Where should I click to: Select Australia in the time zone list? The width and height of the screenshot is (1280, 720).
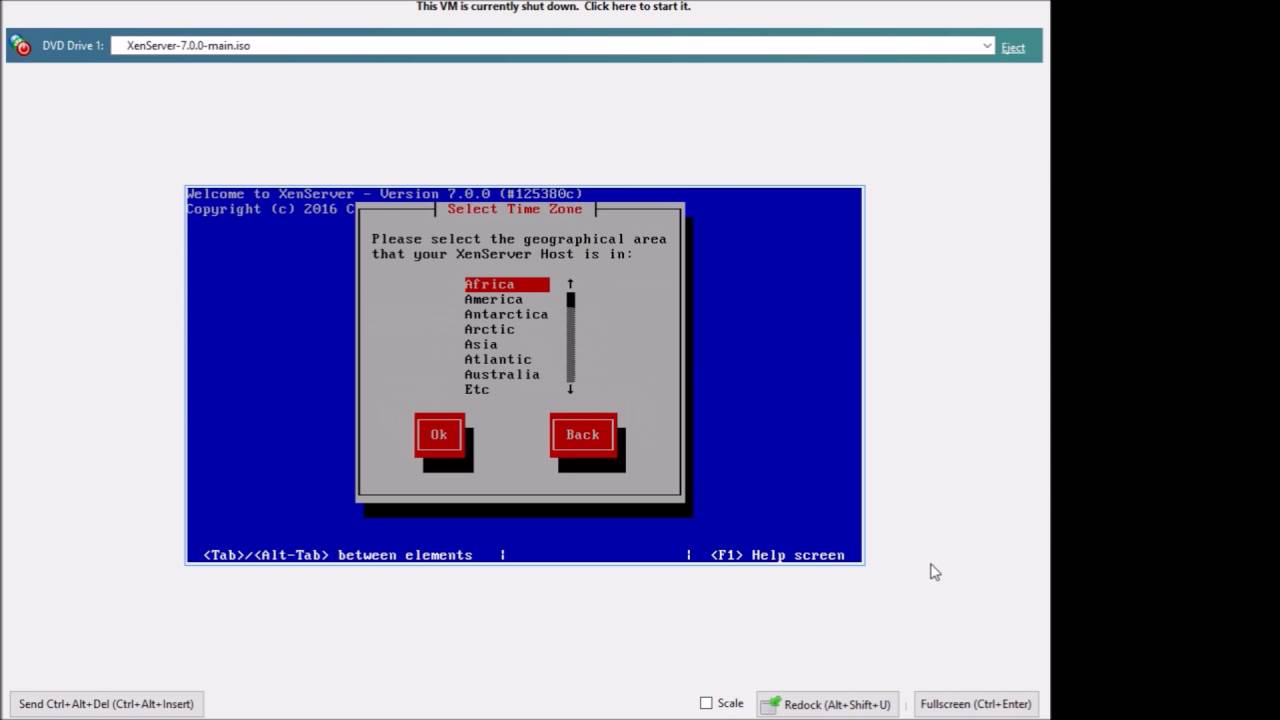(502, 375)
